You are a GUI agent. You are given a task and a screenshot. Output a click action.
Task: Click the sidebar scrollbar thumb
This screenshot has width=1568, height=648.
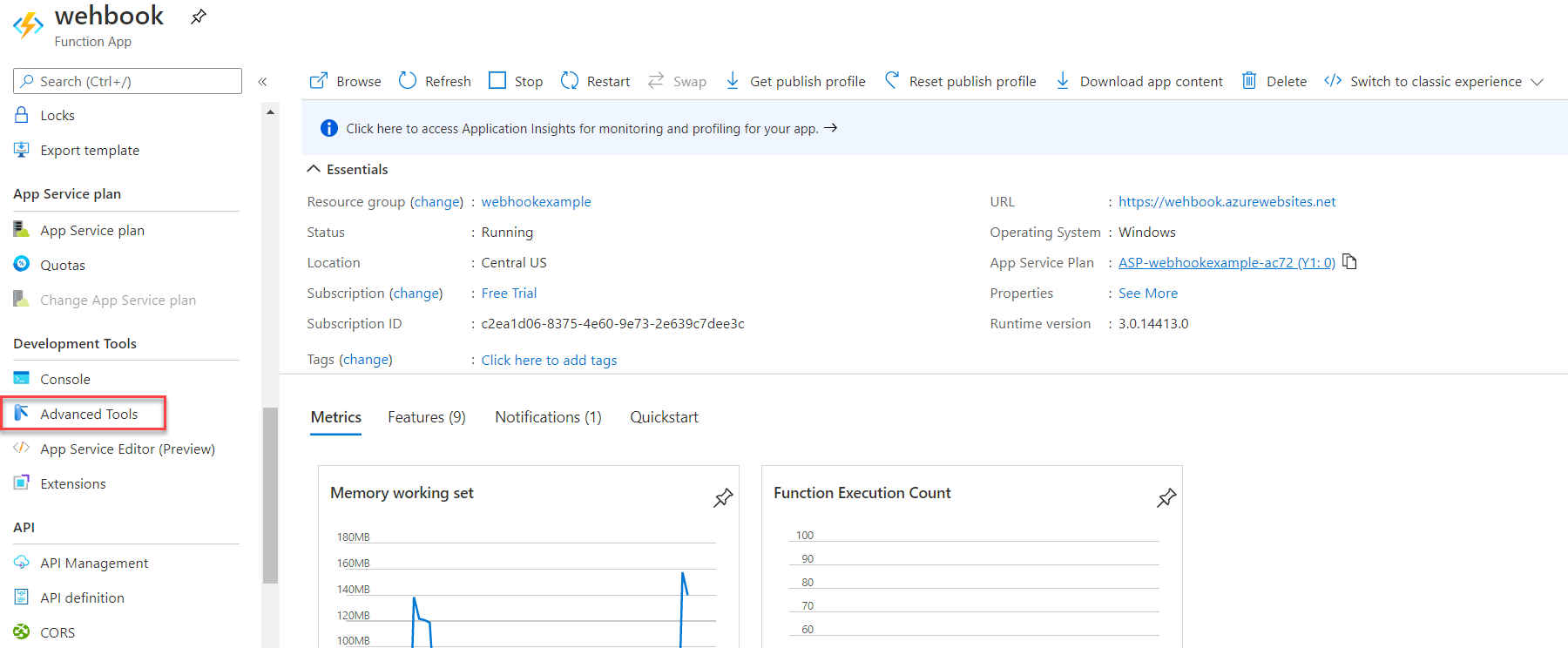pos(270,495)
